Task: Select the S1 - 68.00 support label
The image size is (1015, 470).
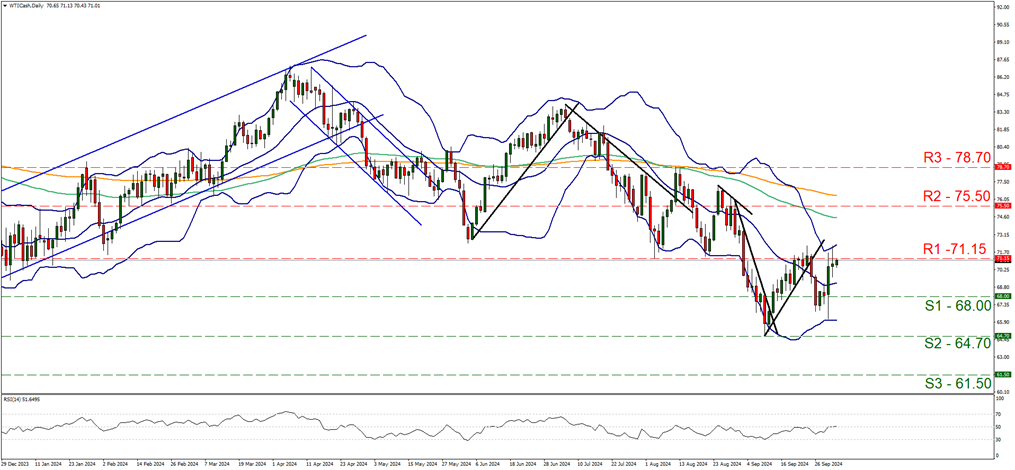Action: point(957,305)
